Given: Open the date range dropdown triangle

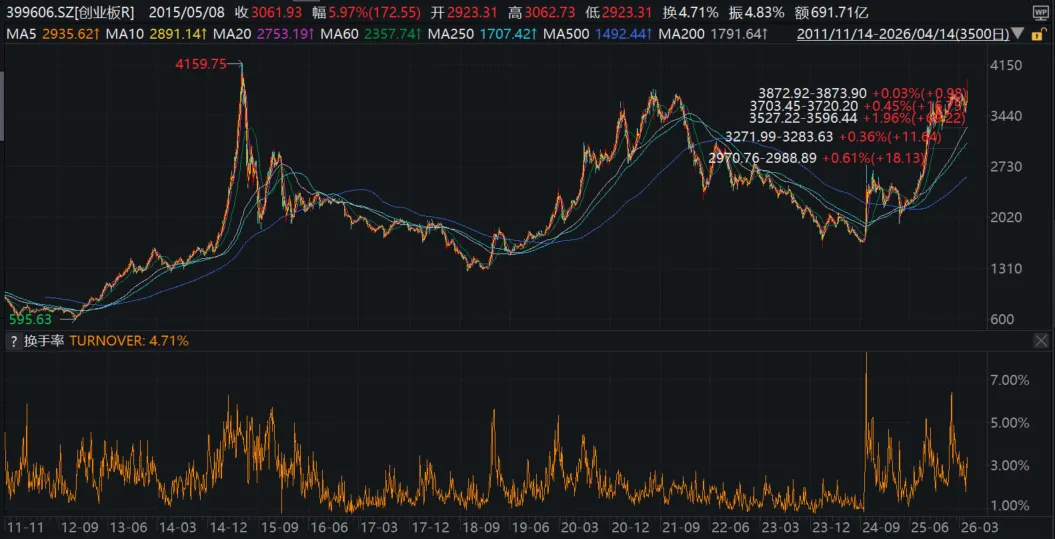Looking at the screenshot, I should [1018, 34].
